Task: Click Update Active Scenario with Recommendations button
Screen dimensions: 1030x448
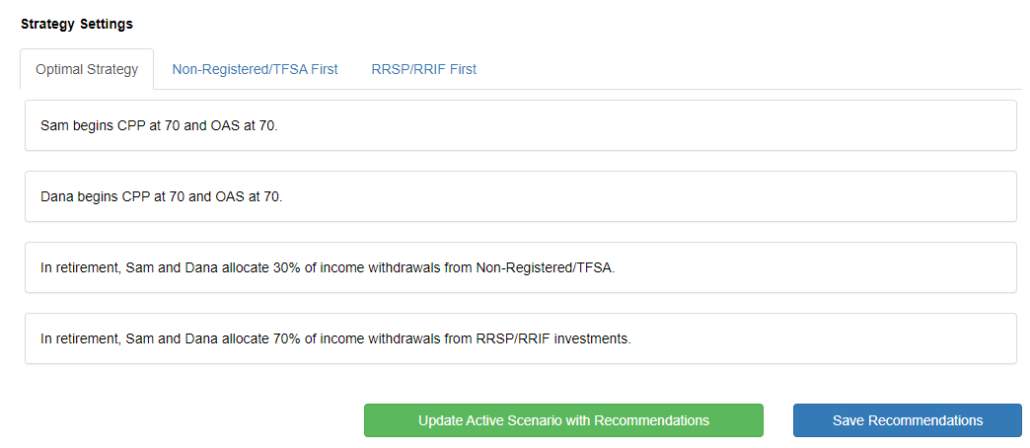Action: [x=563, y=420]
